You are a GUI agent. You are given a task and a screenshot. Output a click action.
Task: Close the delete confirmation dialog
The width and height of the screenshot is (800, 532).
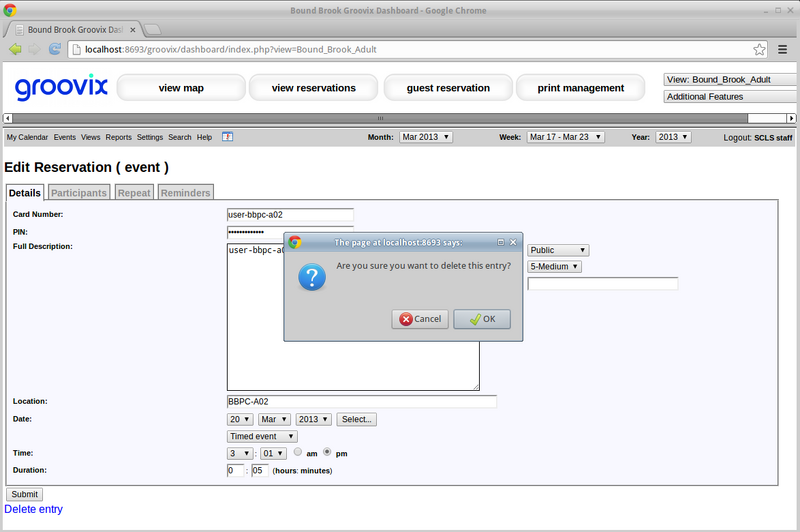coord(513,242)
